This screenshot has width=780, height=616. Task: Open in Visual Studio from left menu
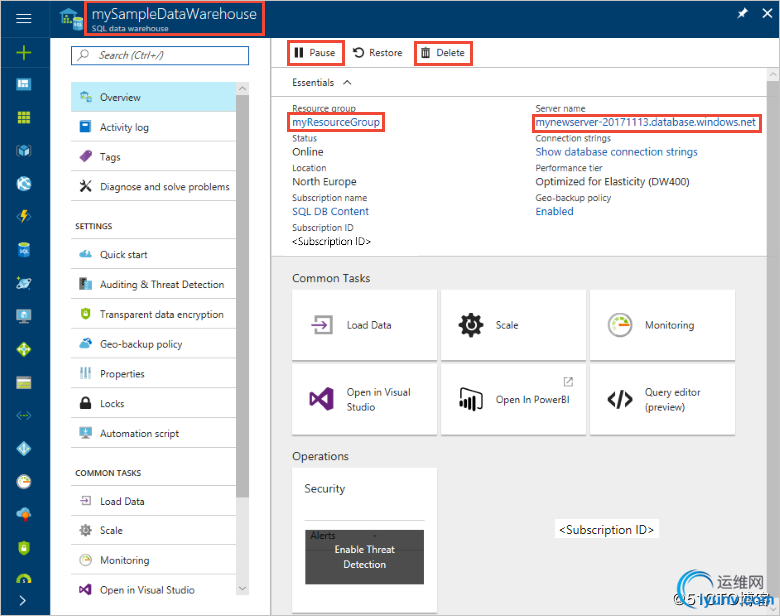pyautogui.click(x=153, y=590)
